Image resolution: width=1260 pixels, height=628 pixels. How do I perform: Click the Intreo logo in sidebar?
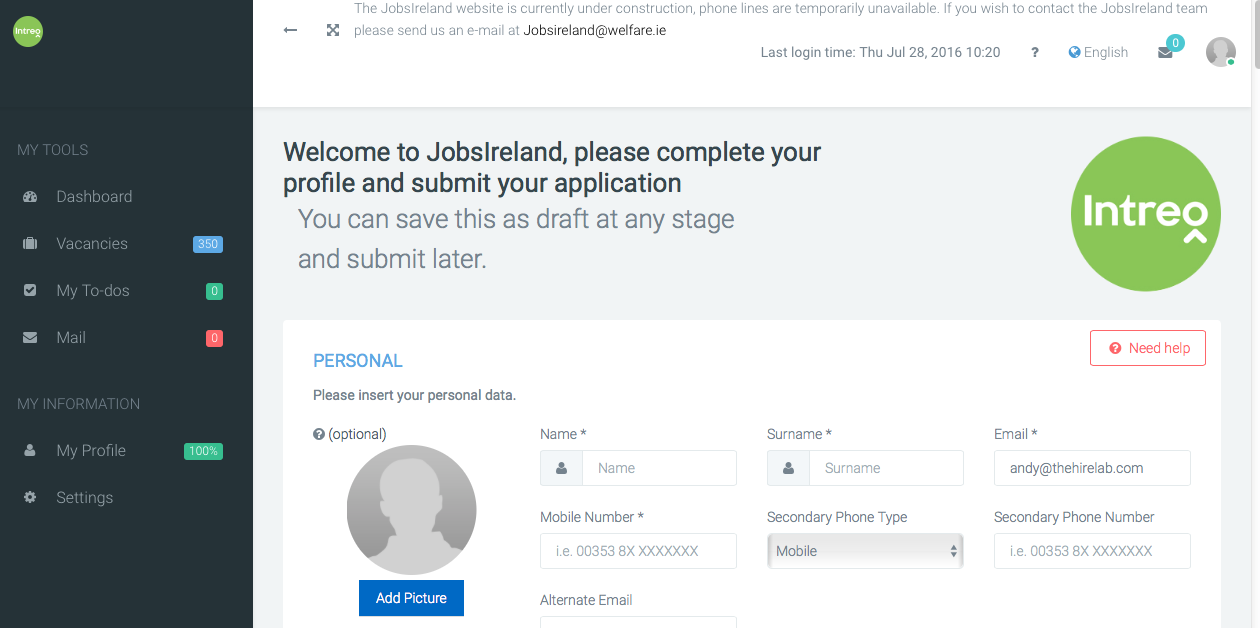28,32
